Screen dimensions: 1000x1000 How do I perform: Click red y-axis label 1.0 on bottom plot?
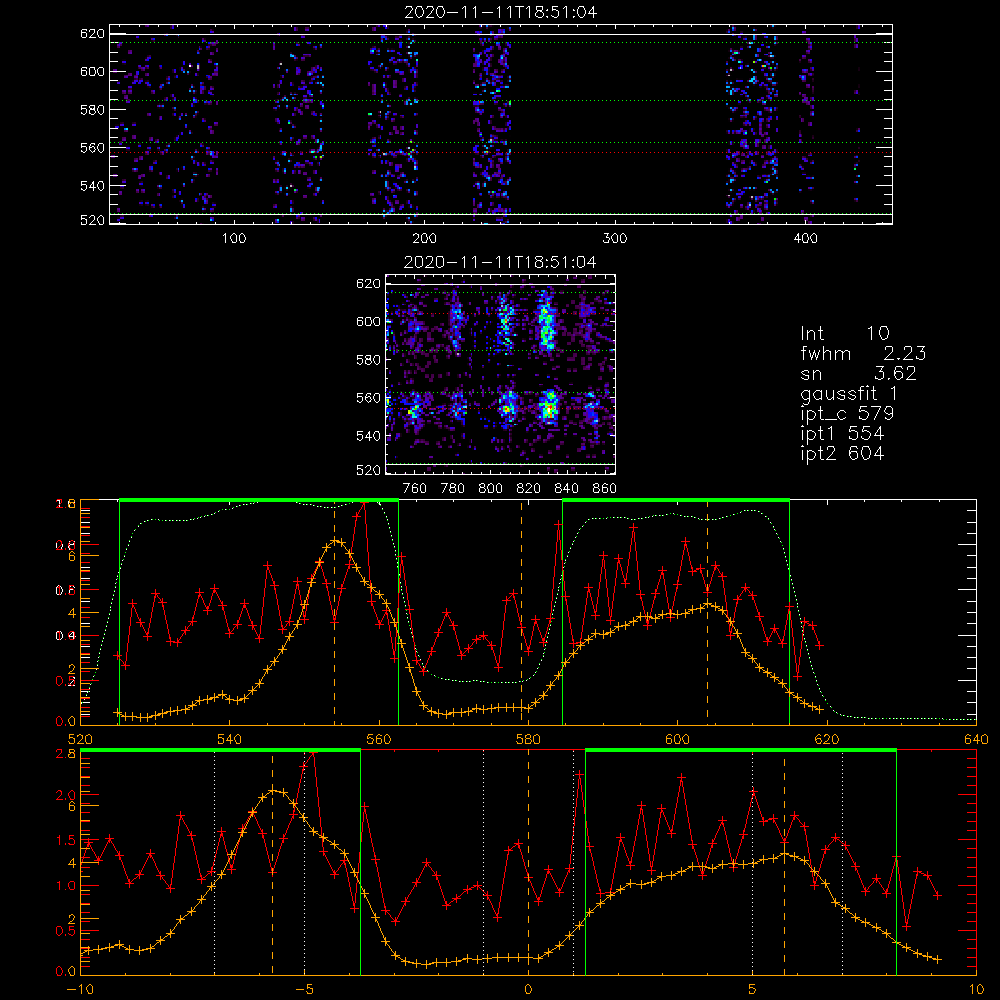pos(66,886)
